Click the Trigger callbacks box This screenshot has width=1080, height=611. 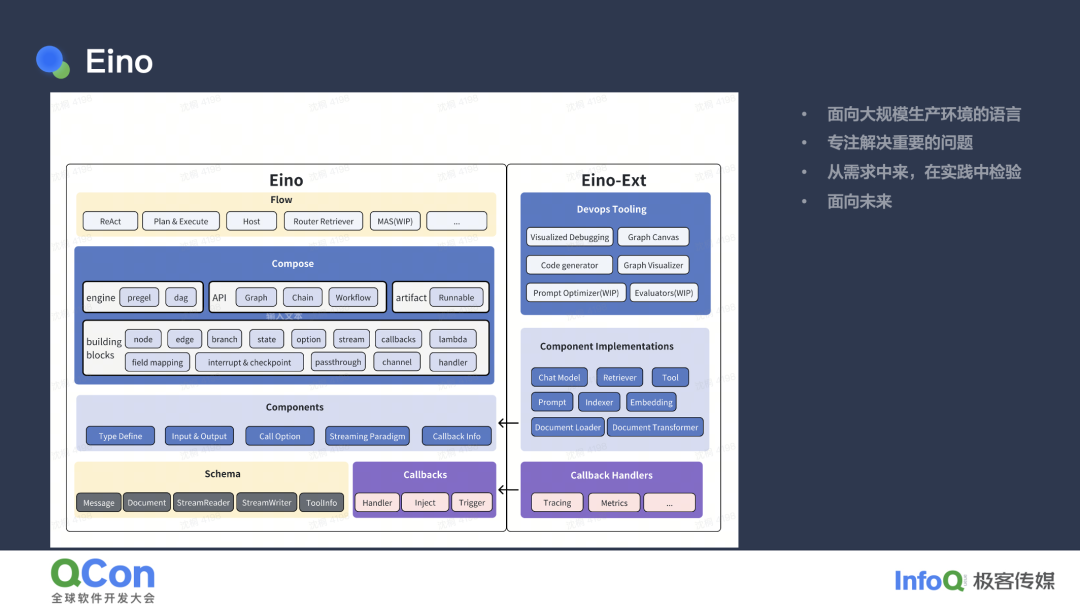(472, 502)
